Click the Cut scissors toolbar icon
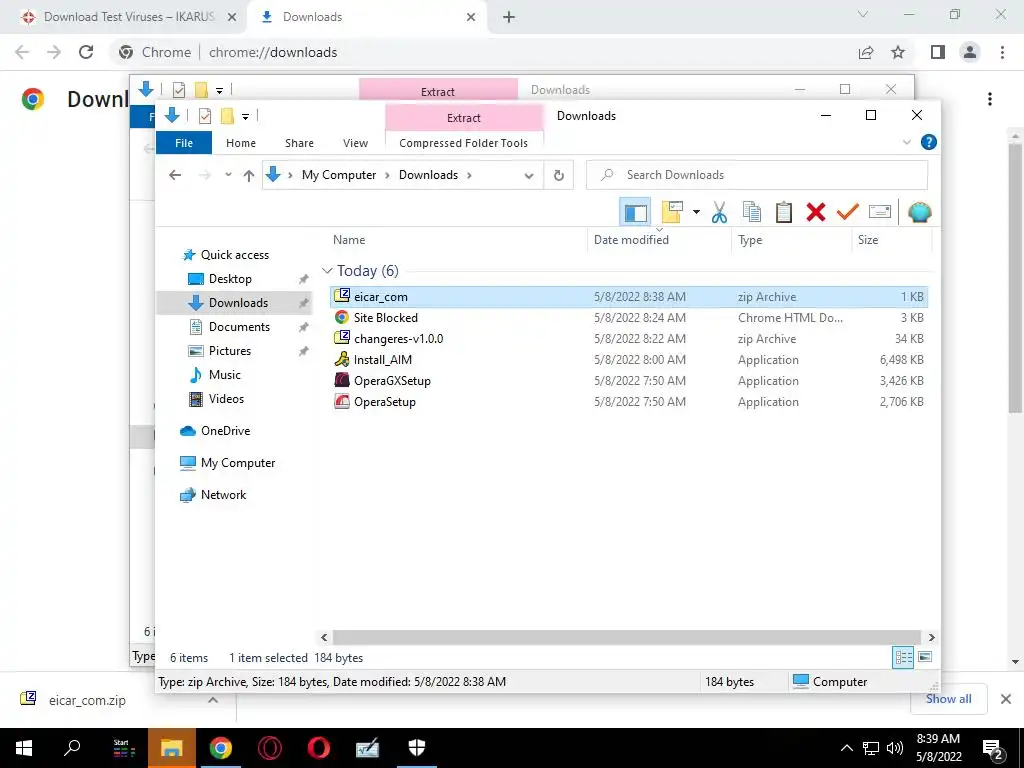 [x=719, y=212]
